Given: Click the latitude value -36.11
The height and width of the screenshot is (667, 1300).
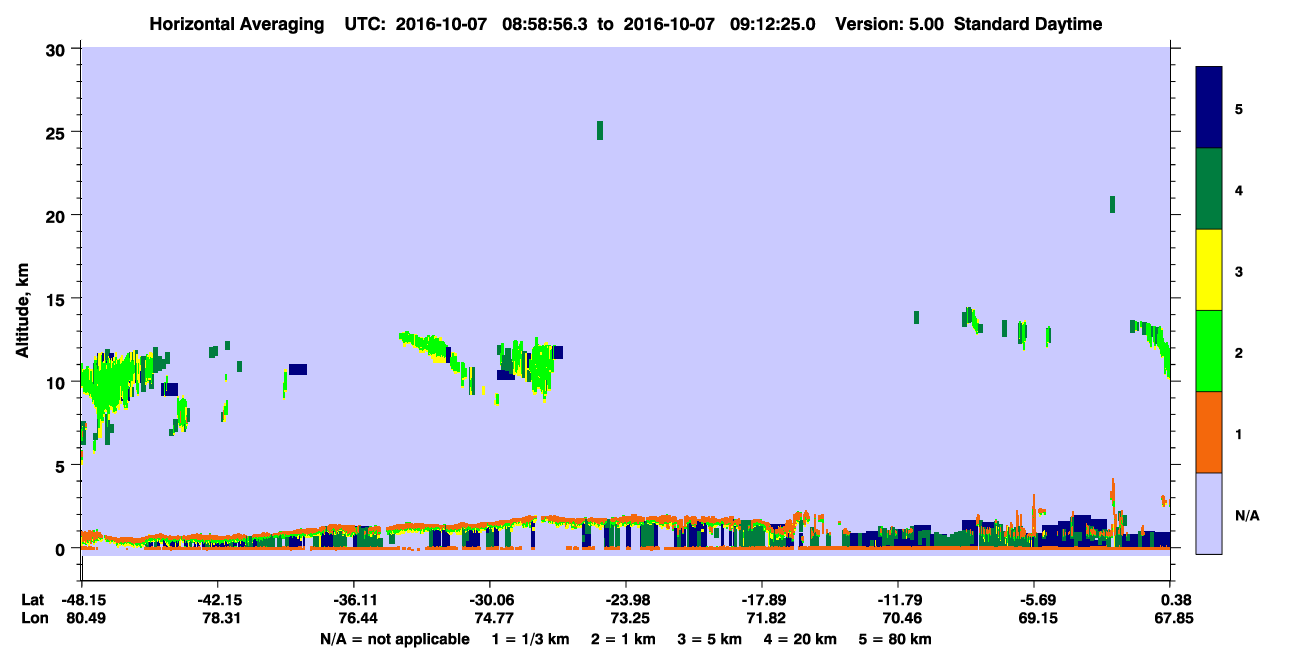Looking at the screenshot, I should (x=354, y=600).
